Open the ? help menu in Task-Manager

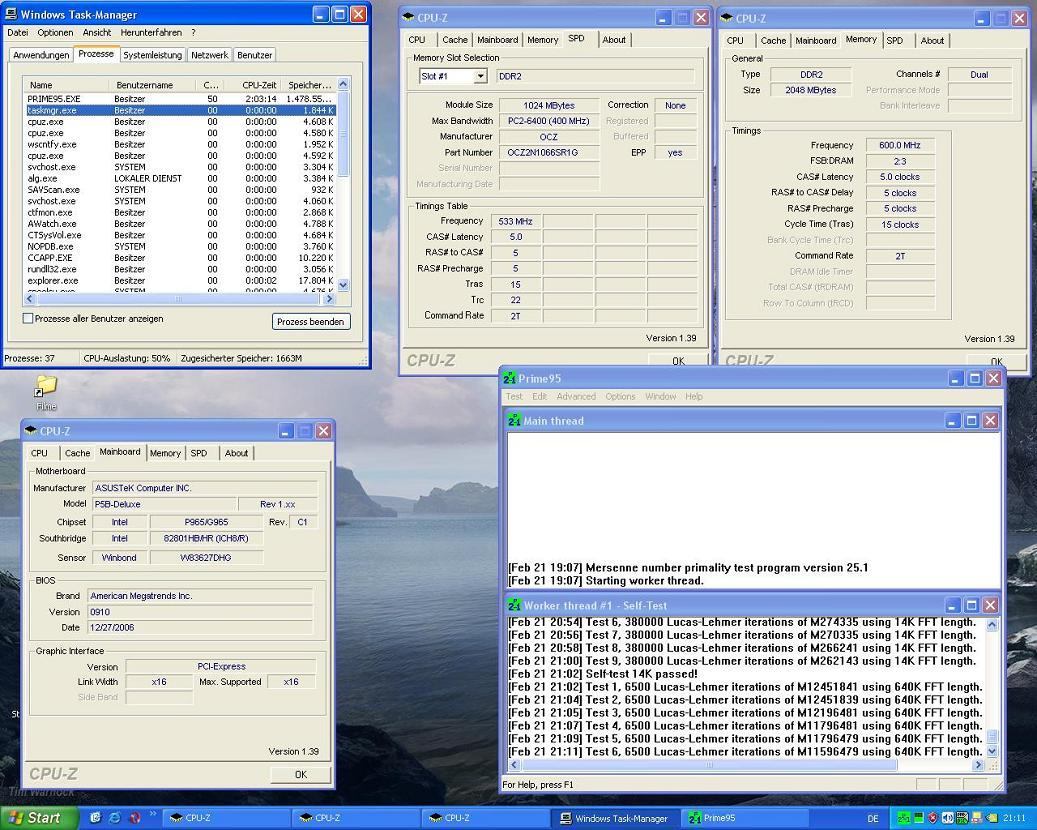coord(193,32)
